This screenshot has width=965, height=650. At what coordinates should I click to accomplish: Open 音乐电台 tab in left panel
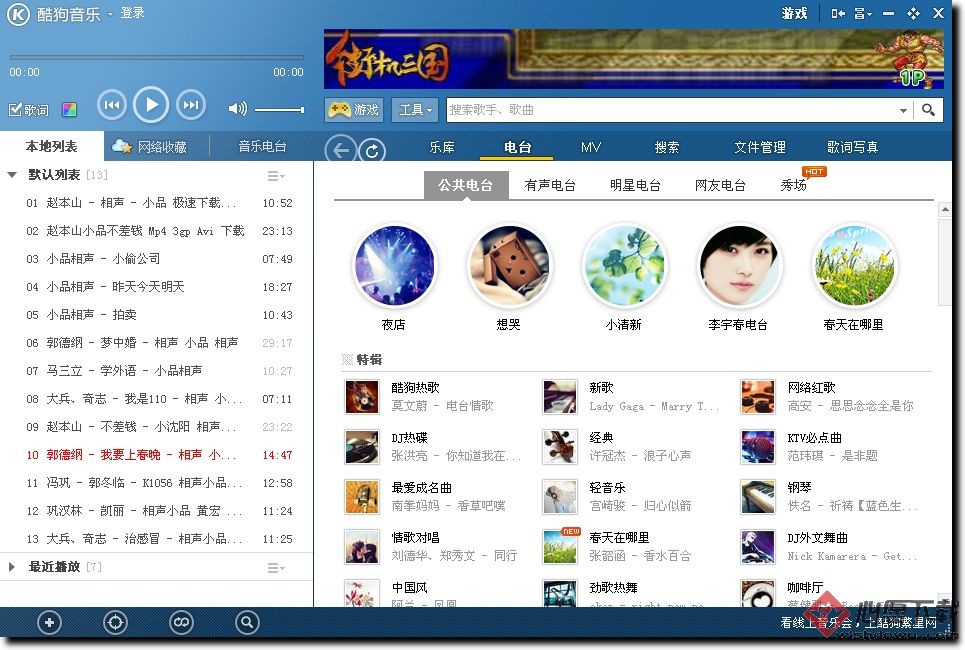click(262, 146)
